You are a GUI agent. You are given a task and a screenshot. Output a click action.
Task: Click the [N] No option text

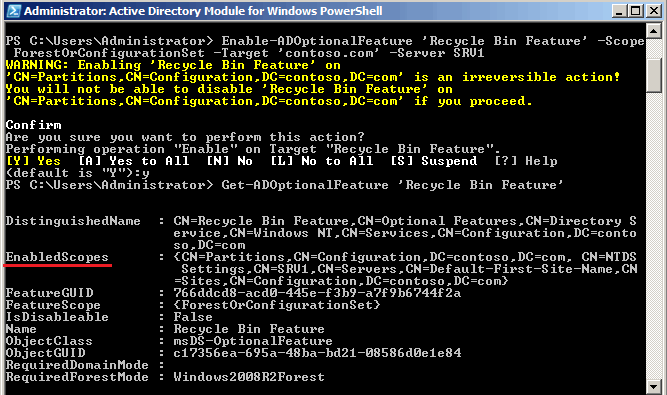click(230, 161)
